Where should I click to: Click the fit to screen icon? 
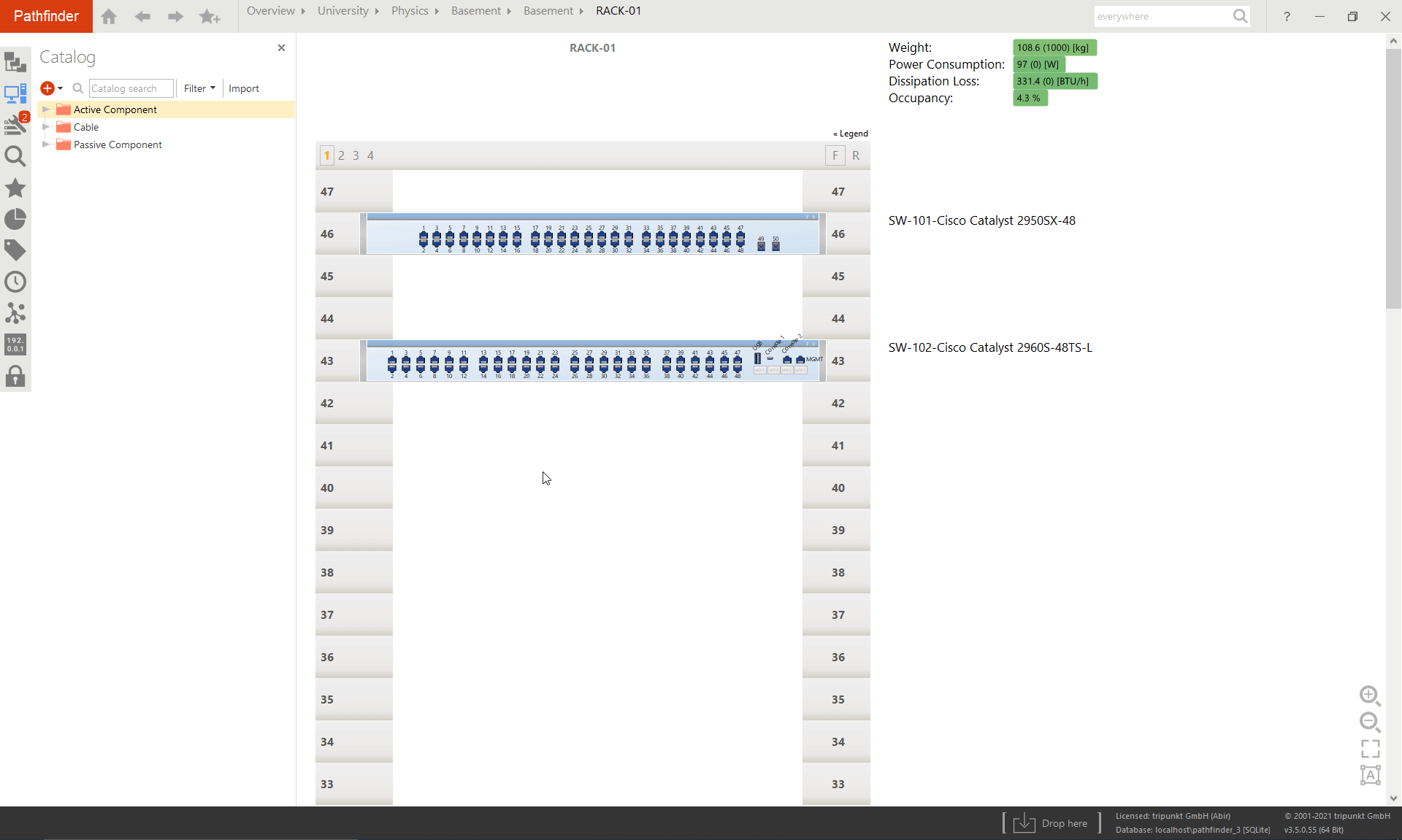point(1370,749)
